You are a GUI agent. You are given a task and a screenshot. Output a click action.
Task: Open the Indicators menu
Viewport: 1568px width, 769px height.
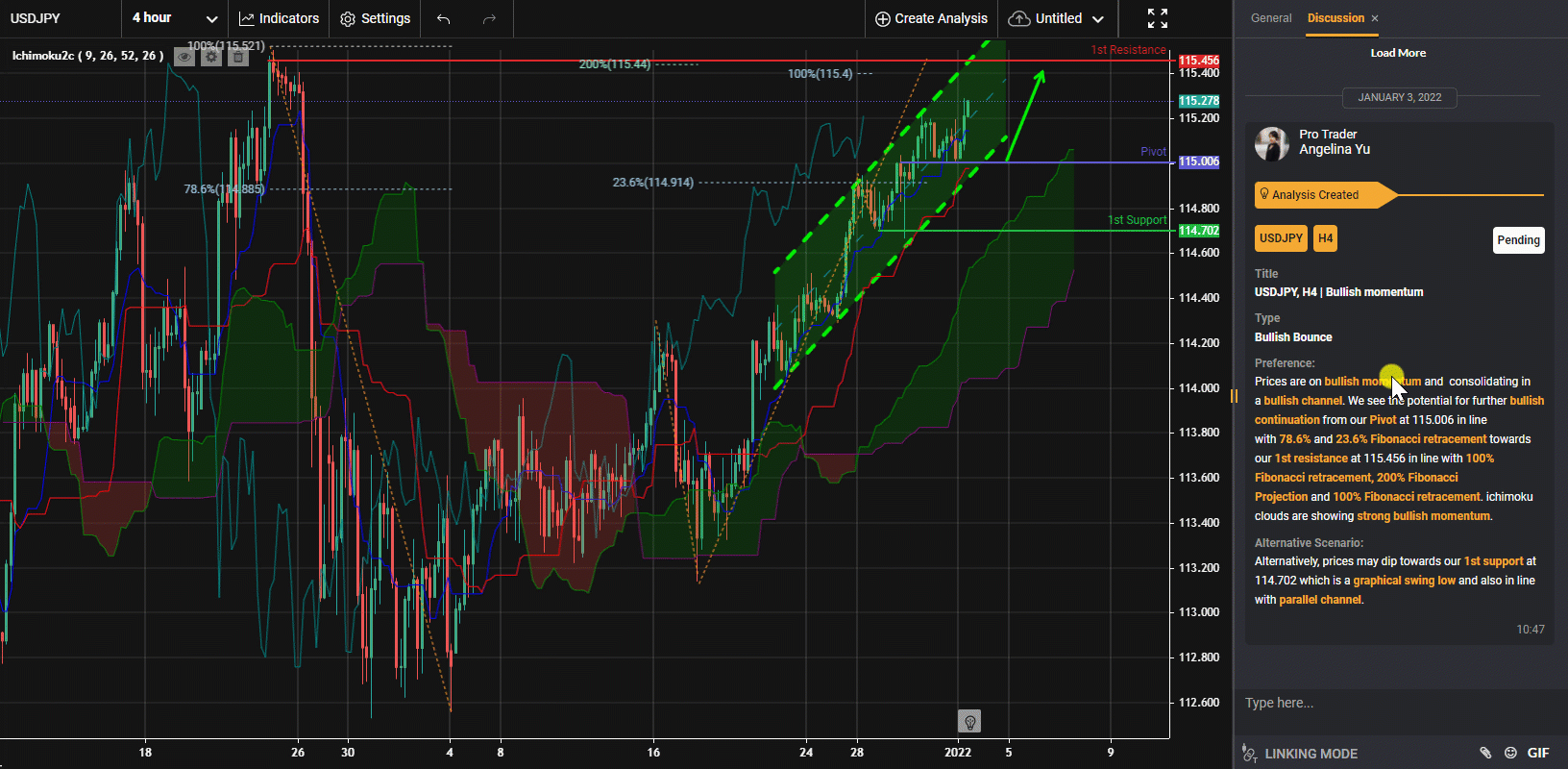279,18
